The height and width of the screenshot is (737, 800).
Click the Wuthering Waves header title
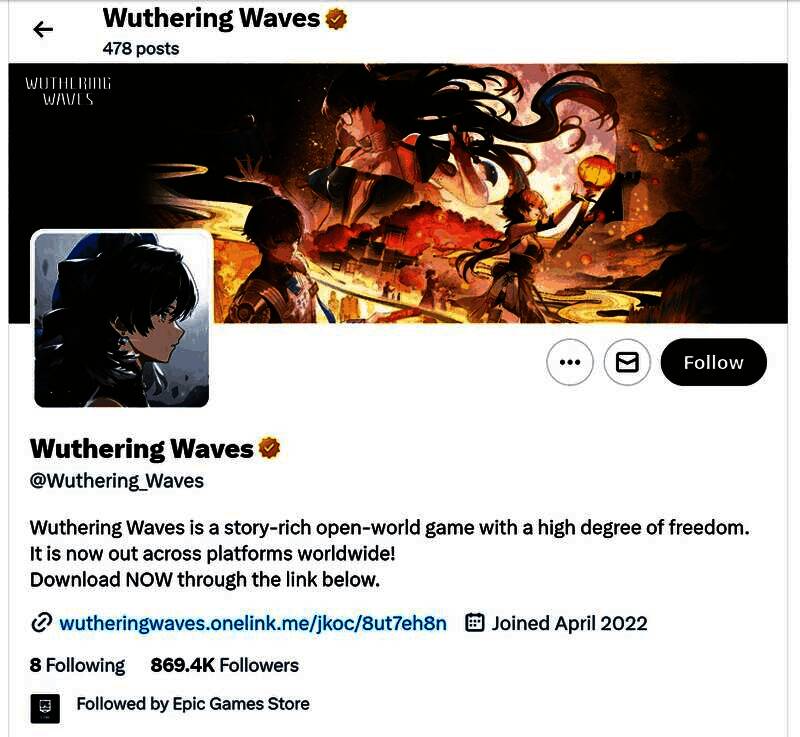211,18
